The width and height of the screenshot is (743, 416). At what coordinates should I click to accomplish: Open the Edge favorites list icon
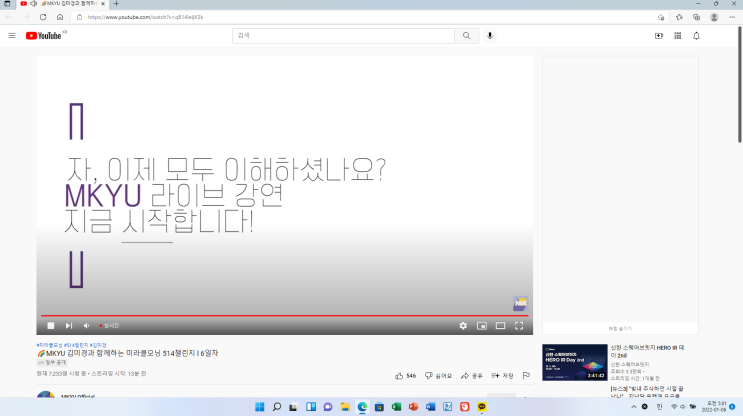point(679,17)
